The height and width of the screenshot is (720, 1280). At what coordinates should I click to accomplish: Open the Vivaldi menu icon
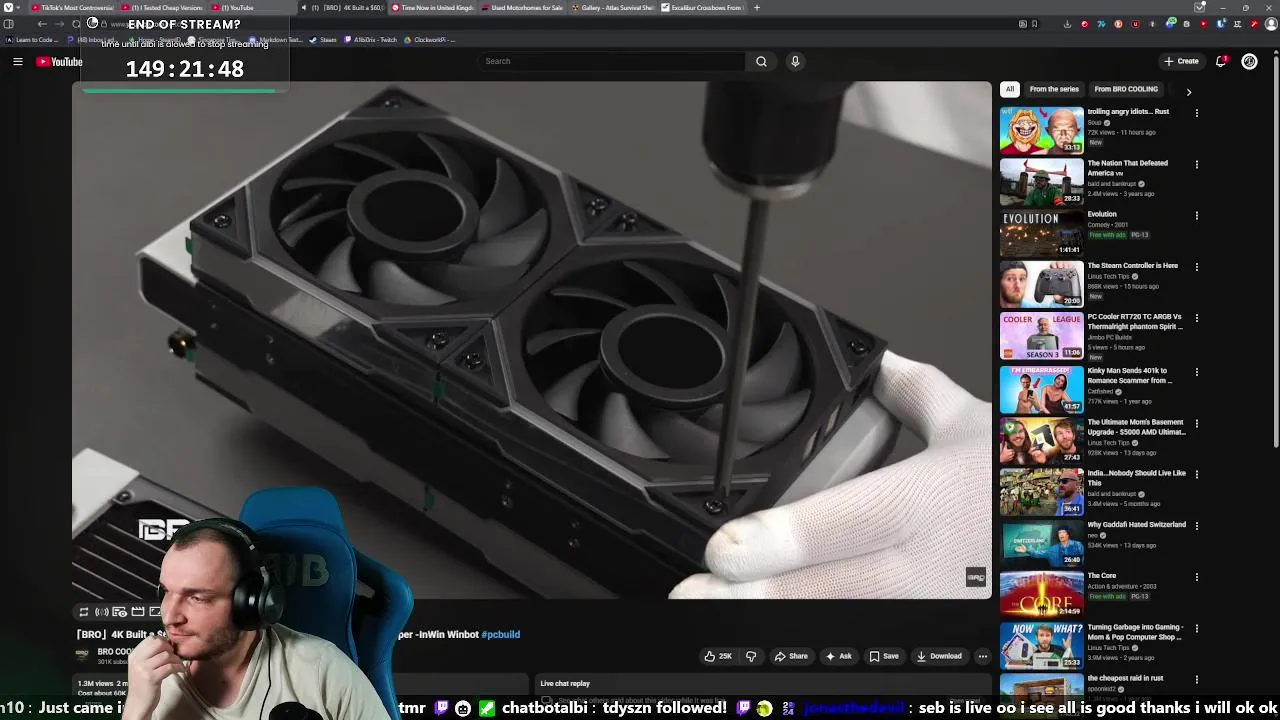[x=7, y=7]
